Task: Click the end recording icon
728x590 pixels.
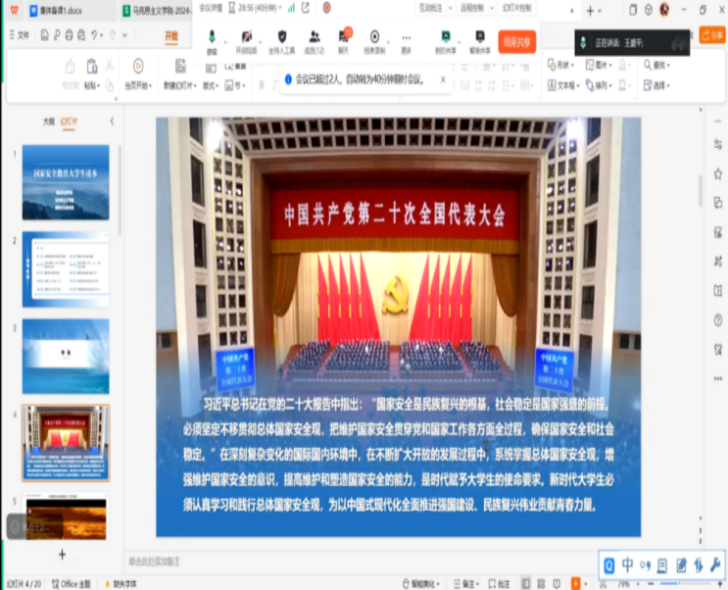Action: 374,41
